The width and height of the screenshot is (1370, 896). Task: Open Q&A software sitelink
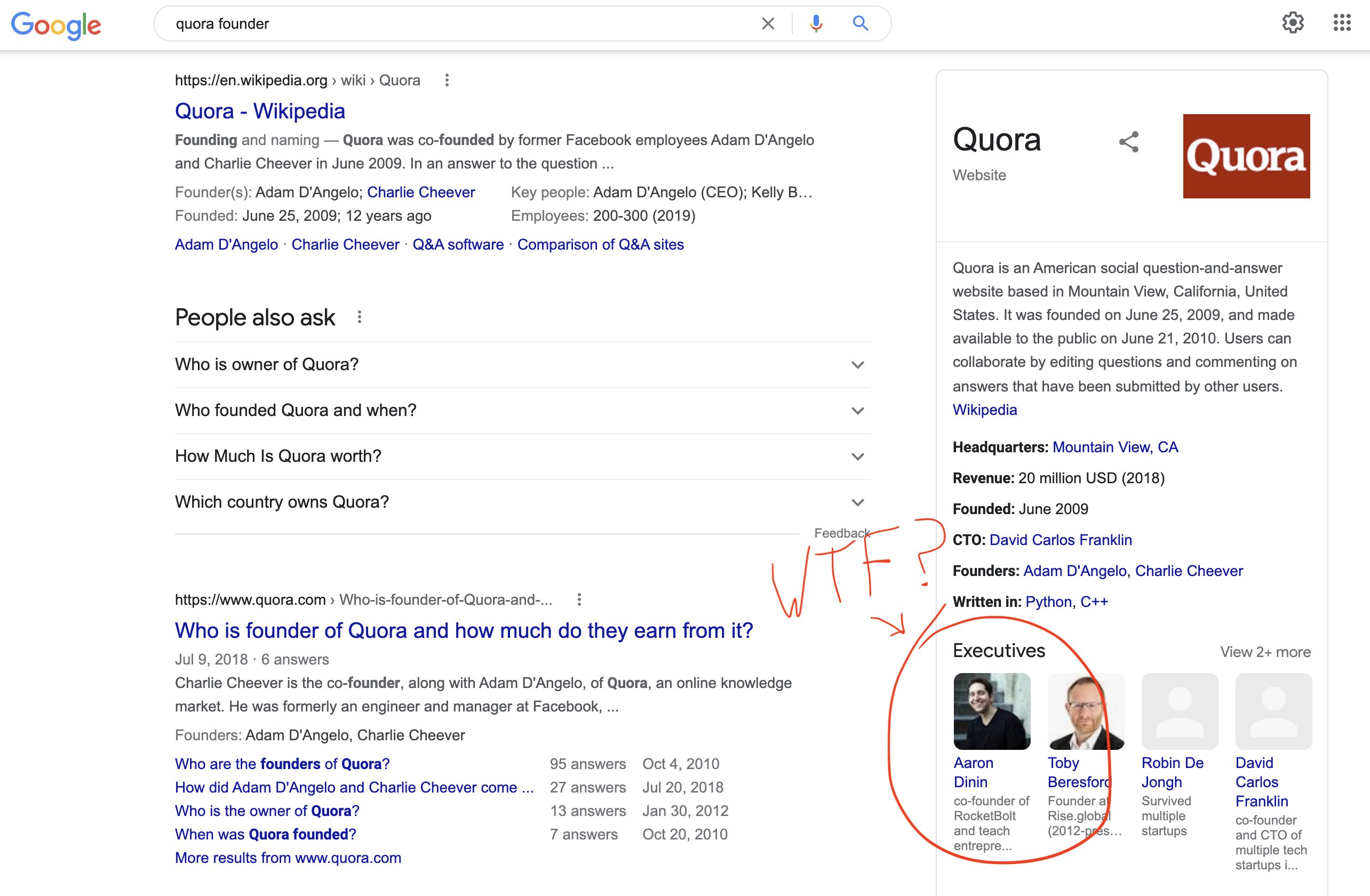click(x=458, y=245)
